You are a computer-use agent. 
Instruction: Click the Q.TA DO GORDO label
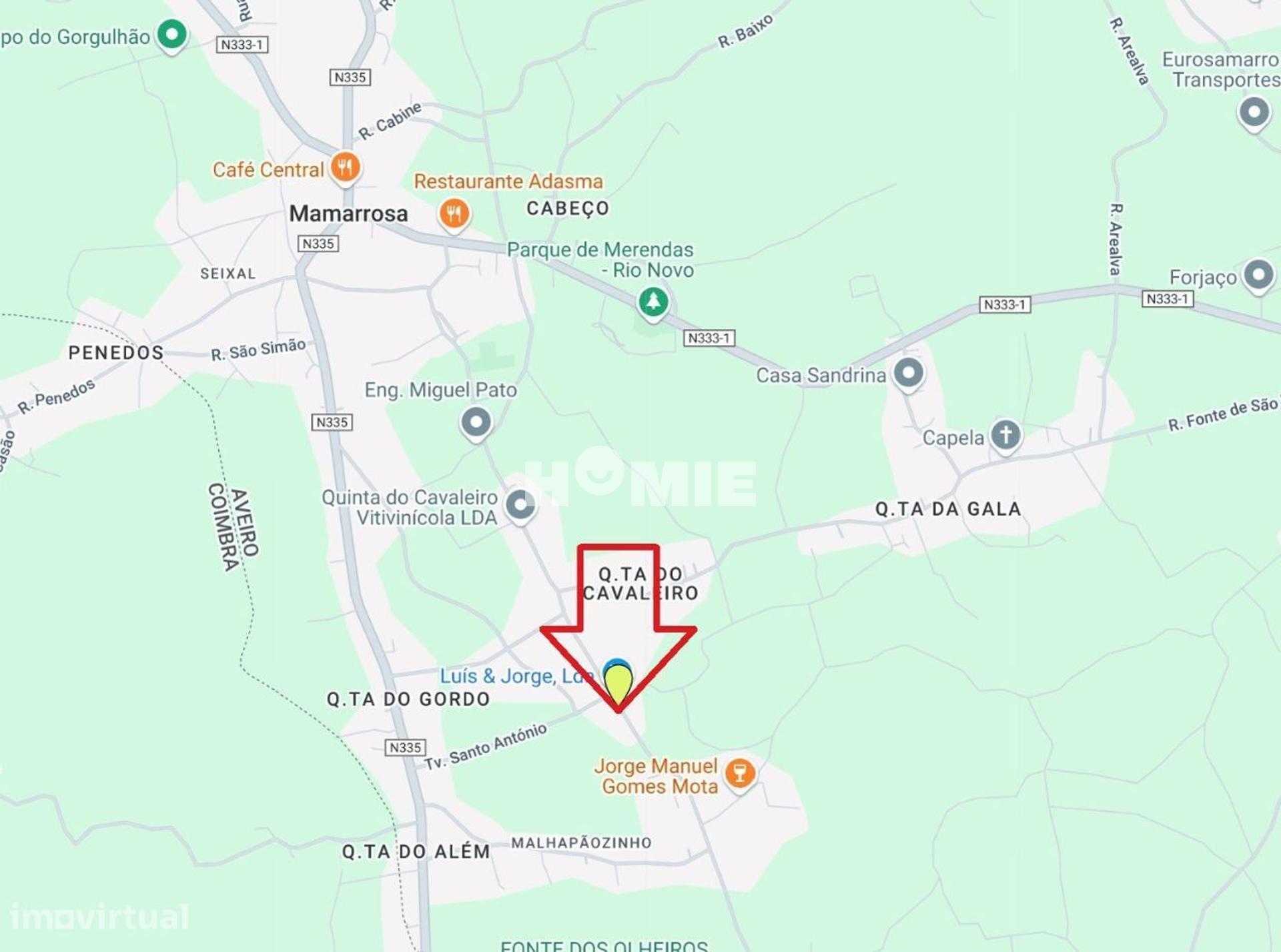tap(408, 698)
